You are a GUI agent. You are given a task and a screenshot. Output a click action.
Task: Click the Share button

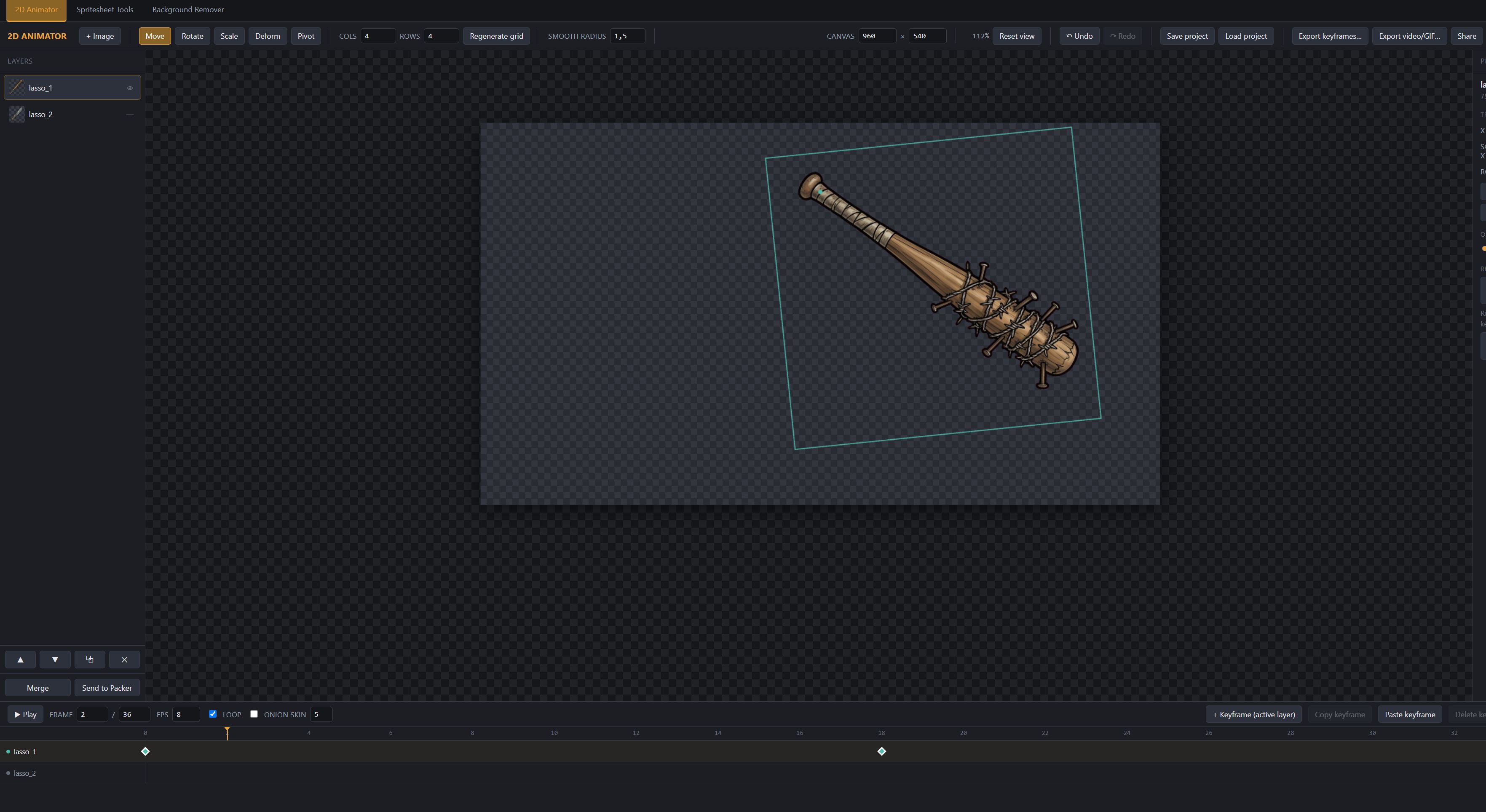1466,36
